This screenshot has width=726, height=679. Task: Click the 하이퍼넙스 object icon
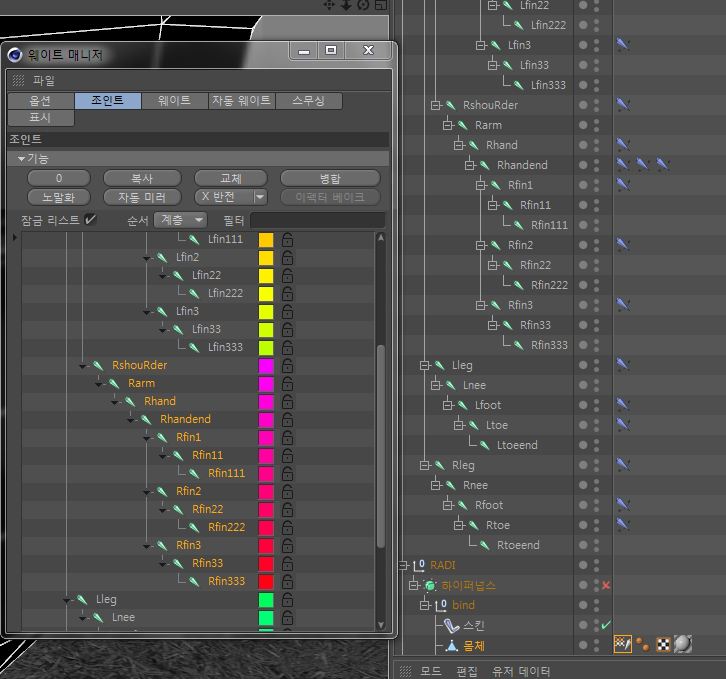[x=430, y=585]
